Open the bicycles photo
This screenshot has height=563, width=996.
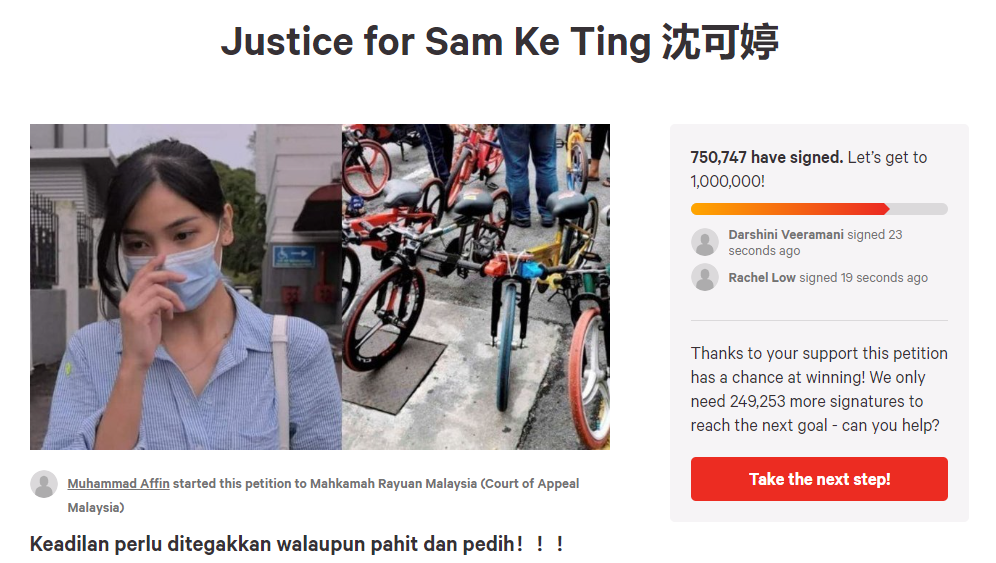click(476, 287)
